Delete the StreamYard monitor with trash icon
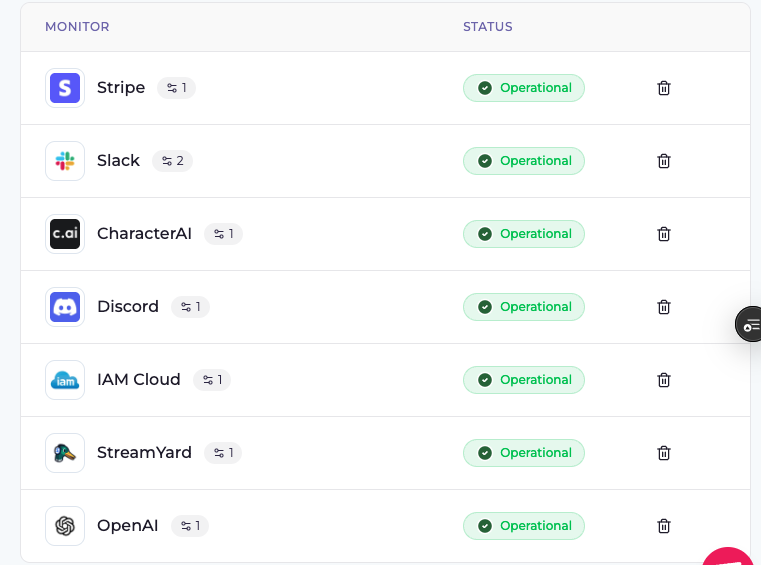Viewport: 761px width, 565px height. tap(663, 453)
